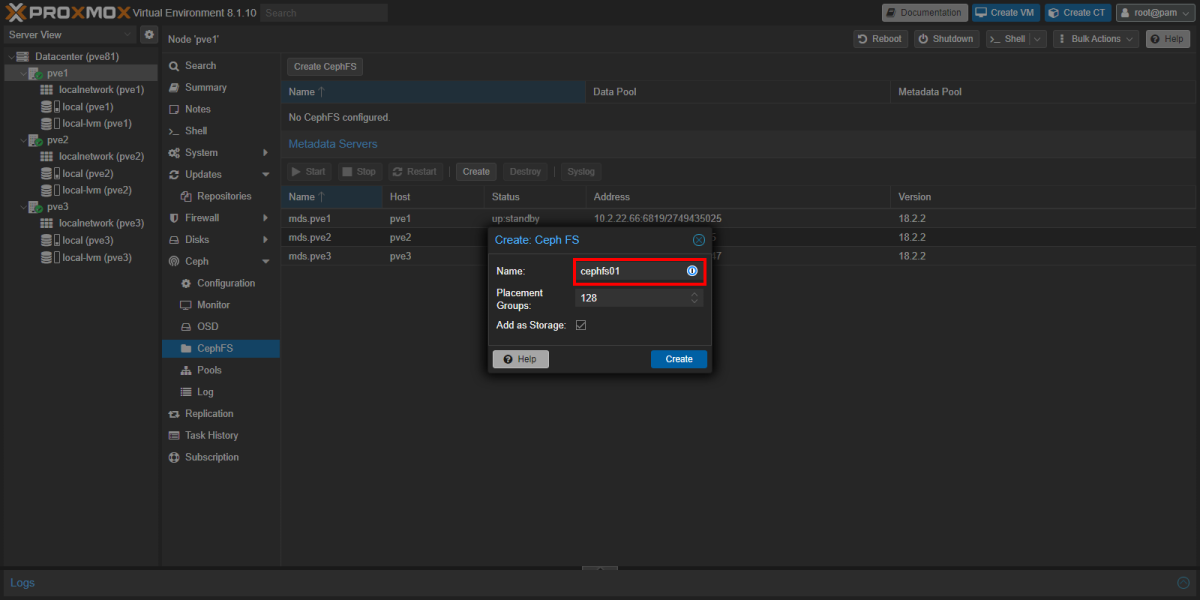
Task: Click the Create CT button
Action: point(1078,13)
